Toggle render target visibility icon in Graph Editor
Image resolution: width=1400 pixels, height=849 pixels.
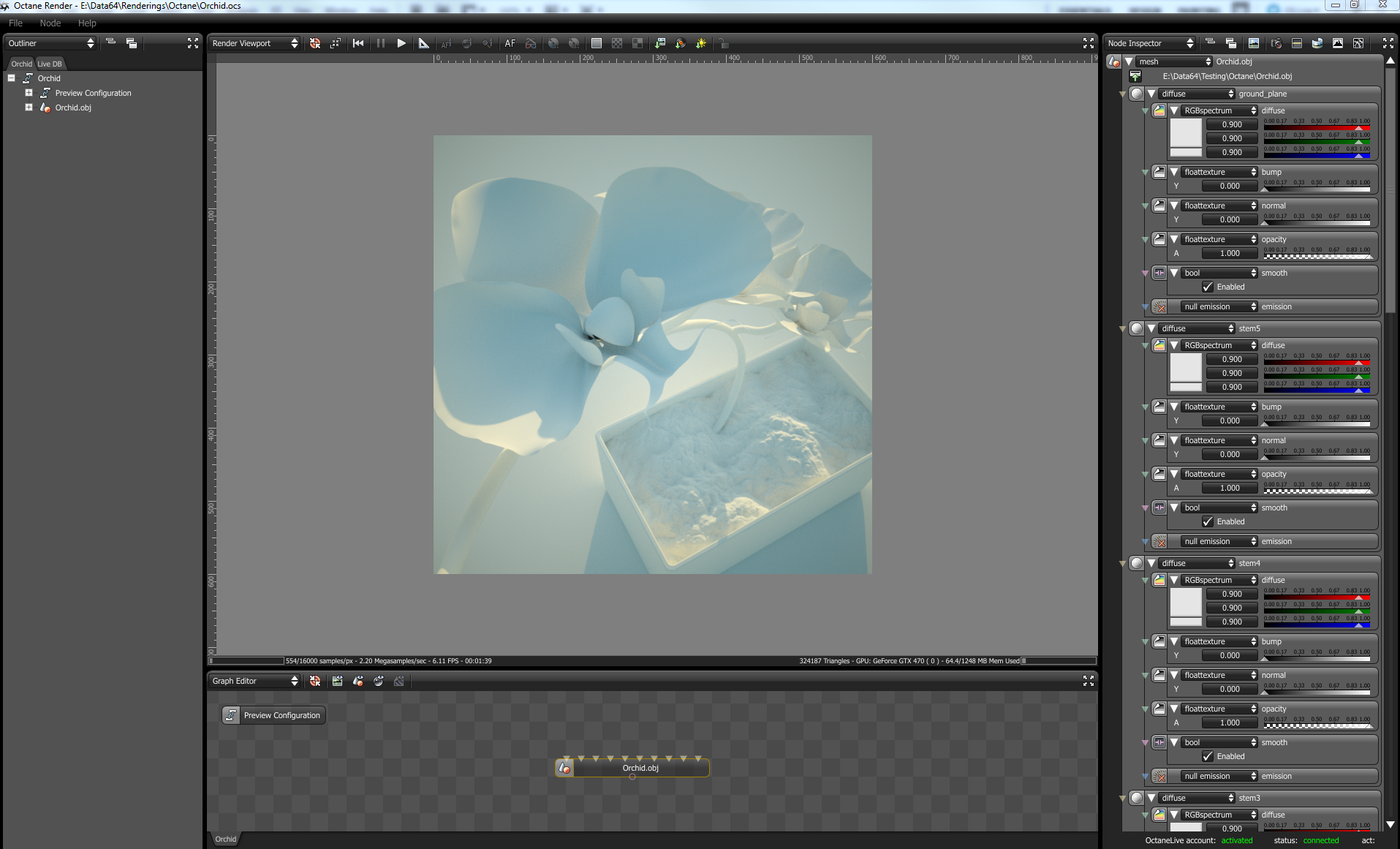tap(337, 681)
